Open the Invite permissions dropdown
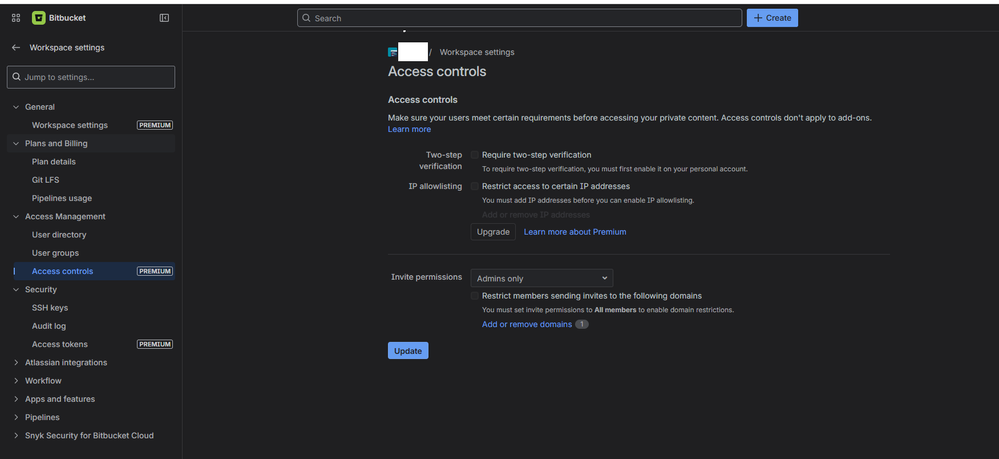The height and width of the screenshot is (459, 999). click(542, 278)
